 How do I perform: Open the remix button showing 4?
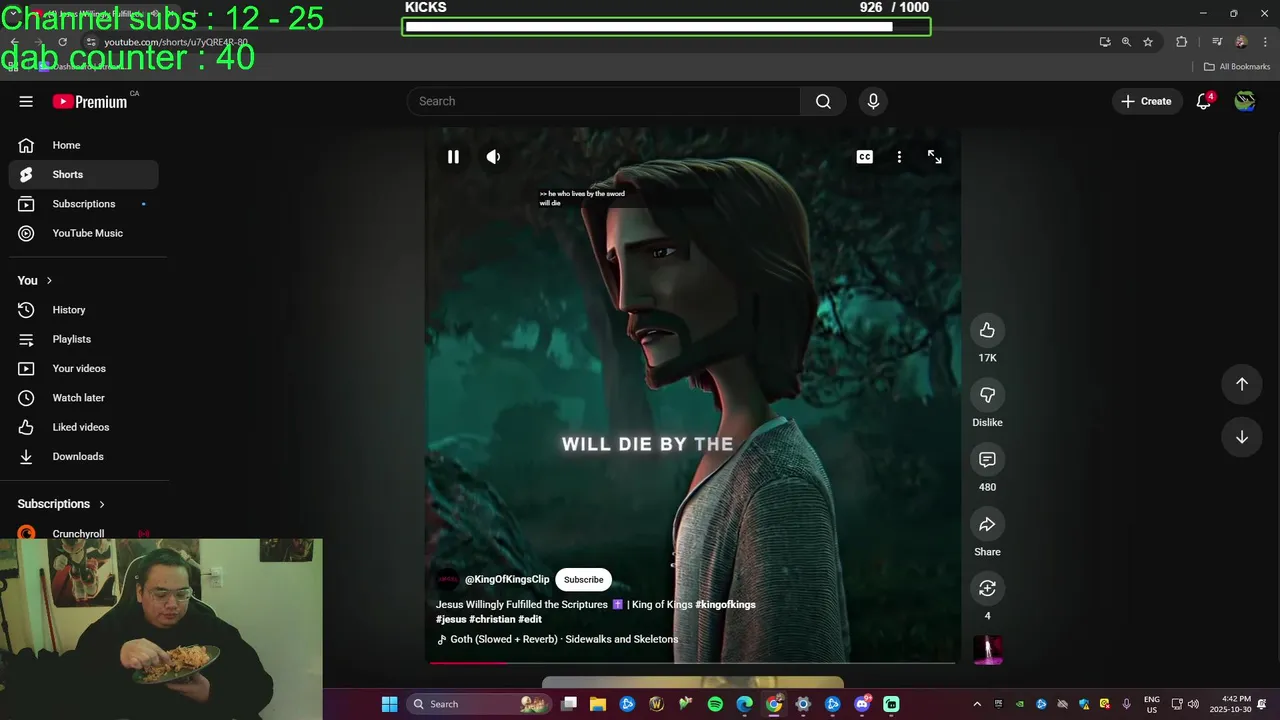(987, 588)
